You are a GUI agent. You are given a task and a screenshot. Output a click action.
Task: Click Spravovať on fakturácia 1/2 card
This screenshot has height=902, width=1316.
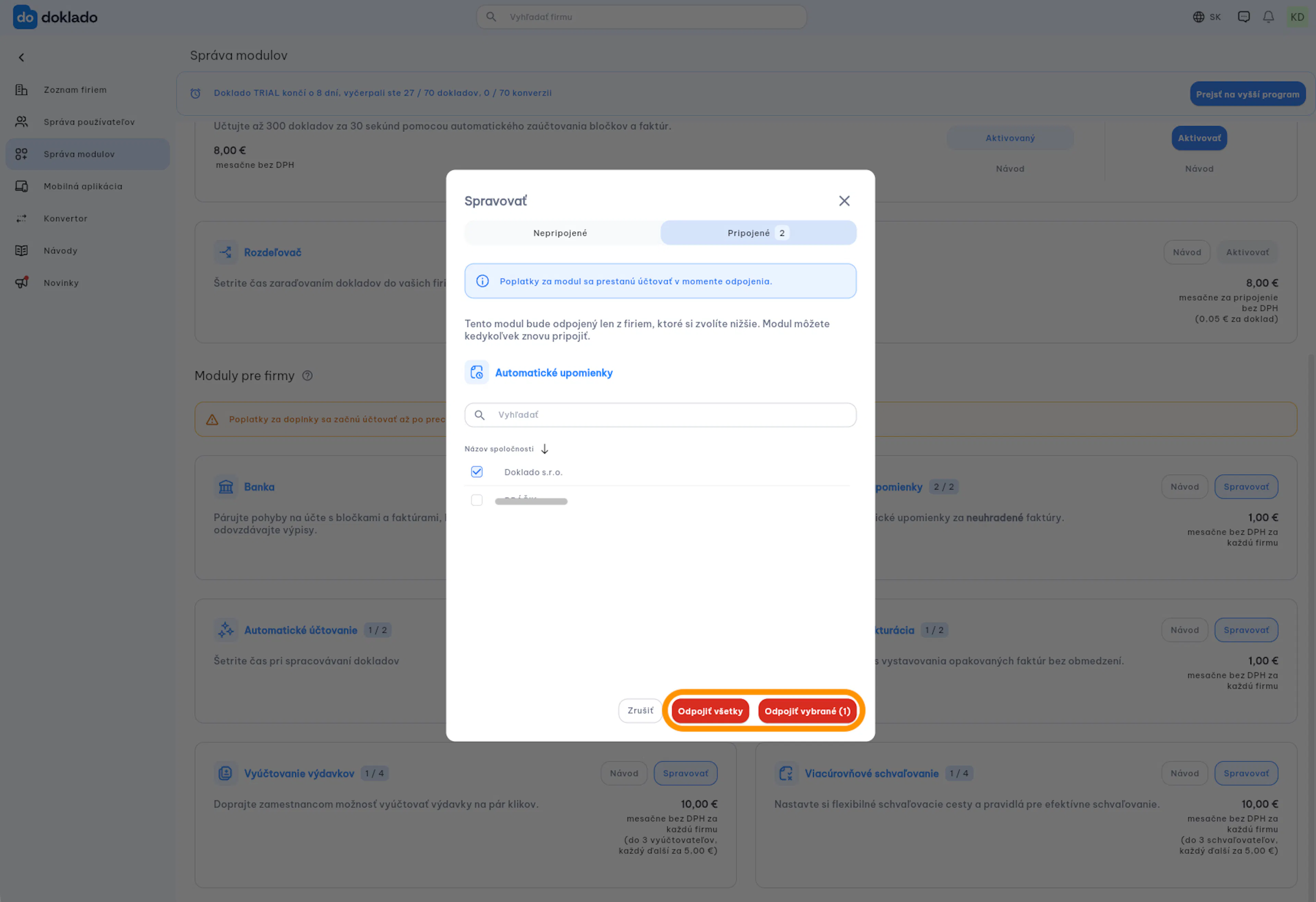pos(1246,630)
